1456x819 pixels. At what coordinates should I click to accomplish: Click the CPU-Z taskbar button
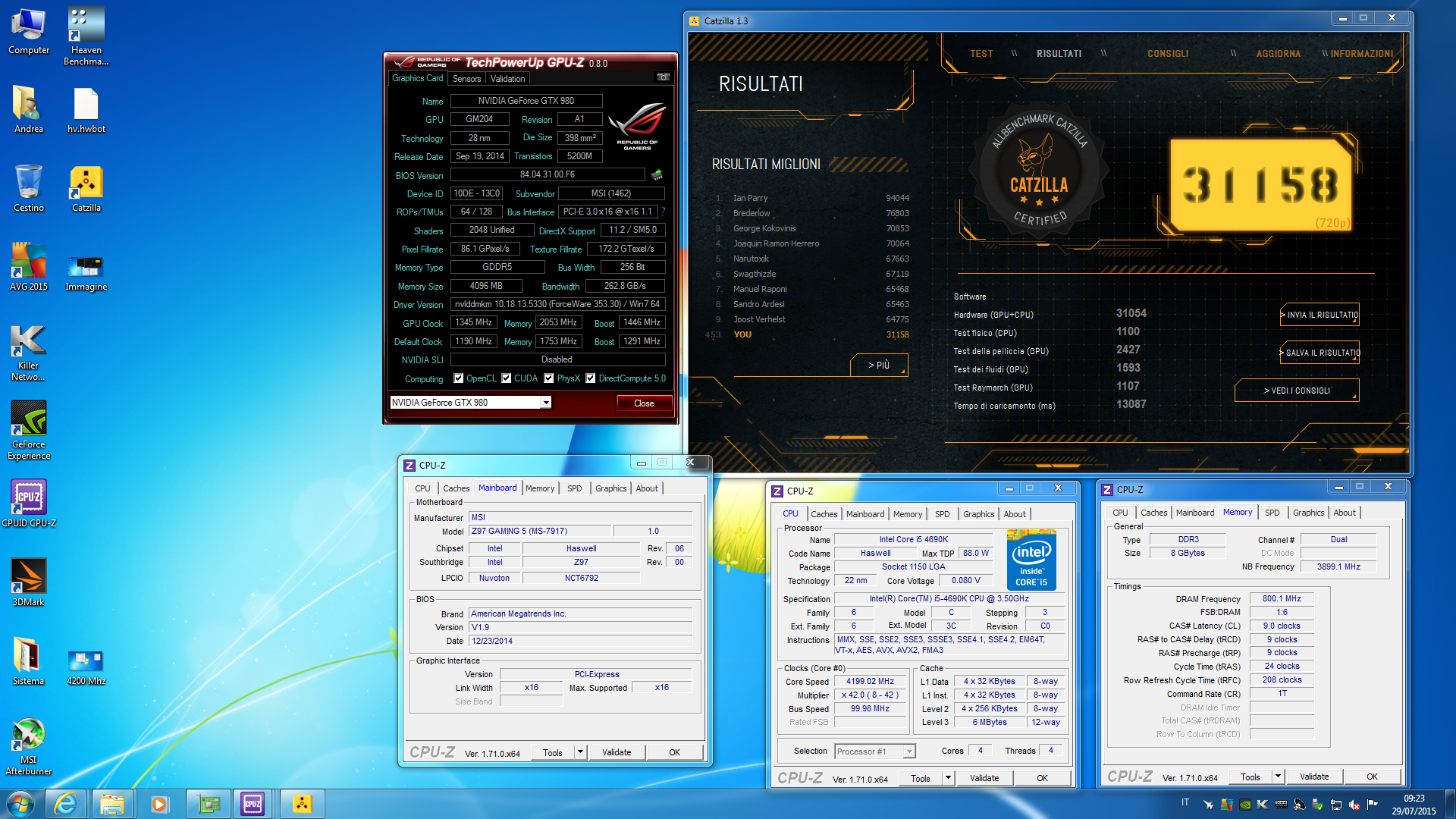pyautogui.click(x=253, y=804)
